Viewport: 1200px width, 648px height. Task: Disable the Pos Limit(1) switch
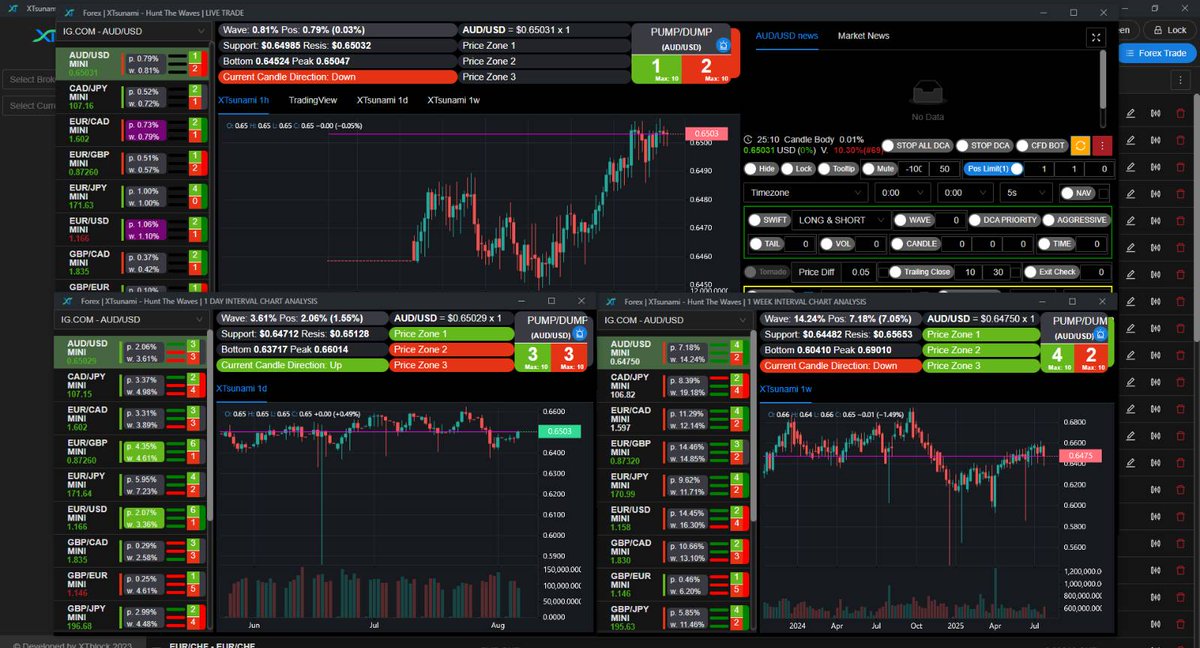(993, 169)
